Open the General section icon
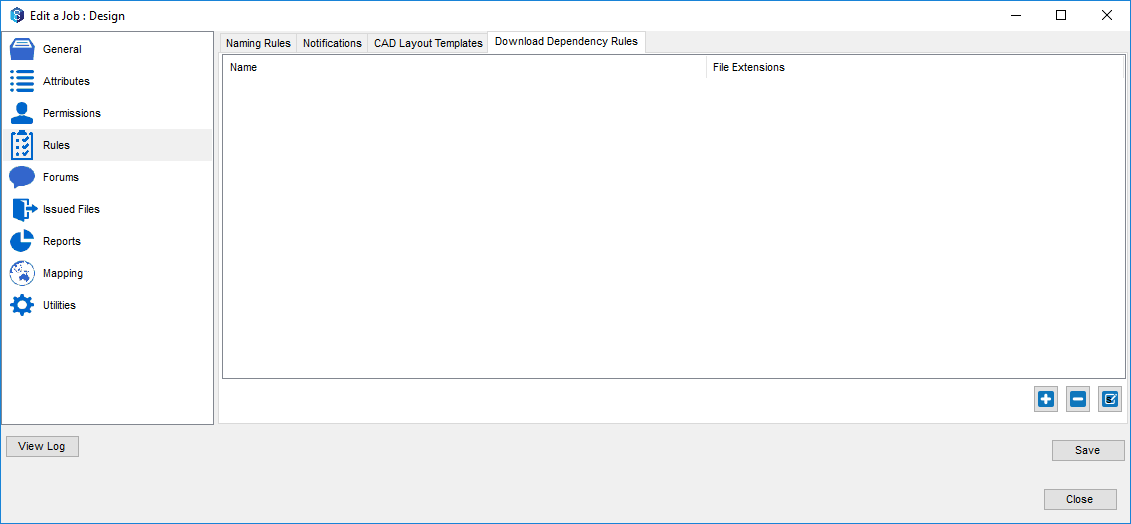The image size is (1131, 524). (22, 49)
